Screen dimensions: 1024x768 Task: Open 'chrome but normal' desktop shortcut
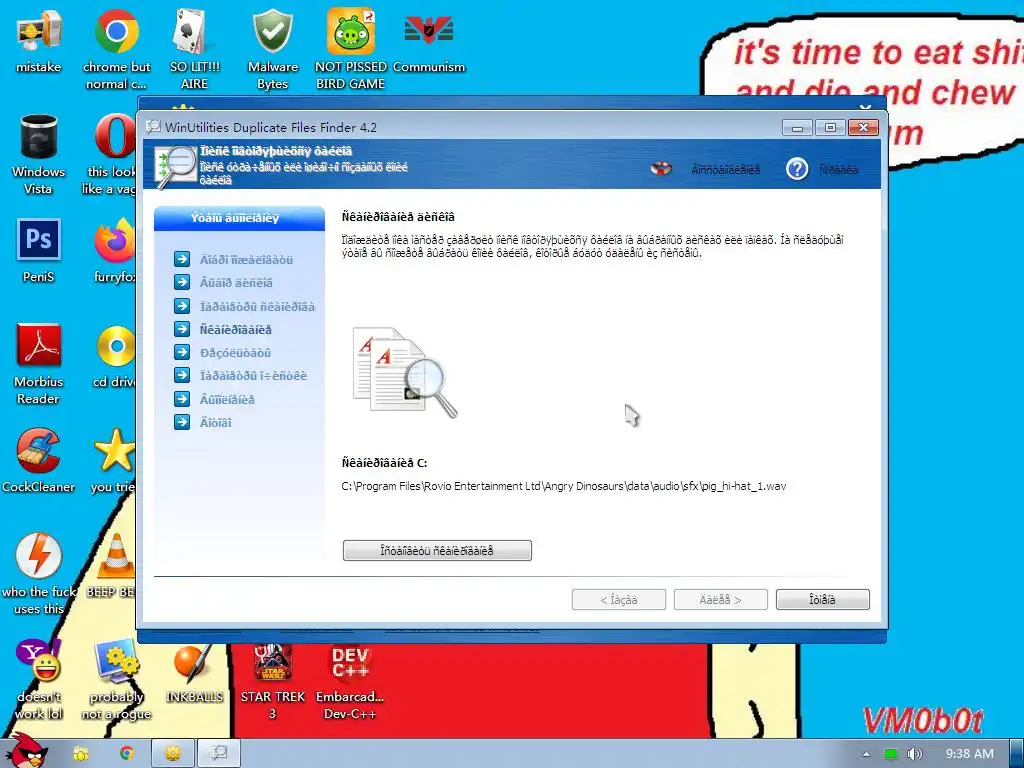pyautogui.click(x=116, y=49)
